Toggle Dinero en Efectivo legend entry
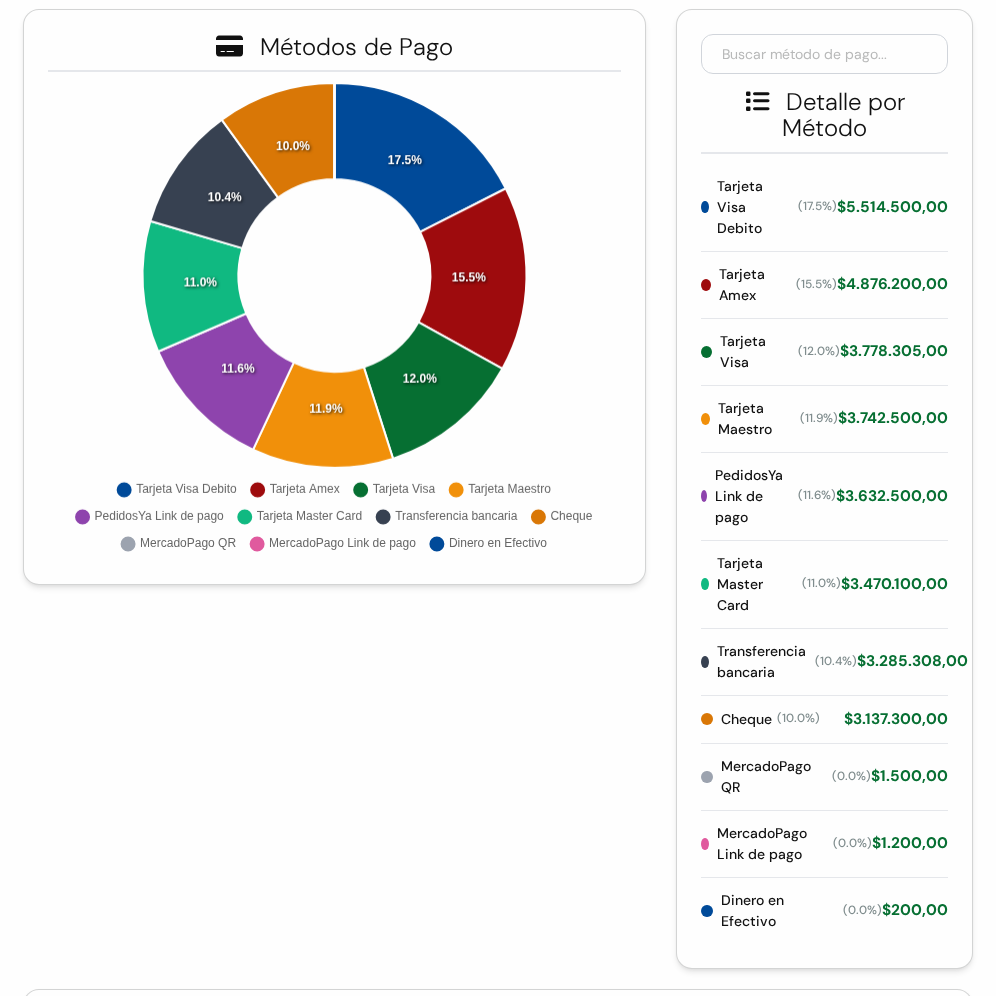Image resolution: width=996 pixels, height=996 pixels. click(x=488, y=544)
